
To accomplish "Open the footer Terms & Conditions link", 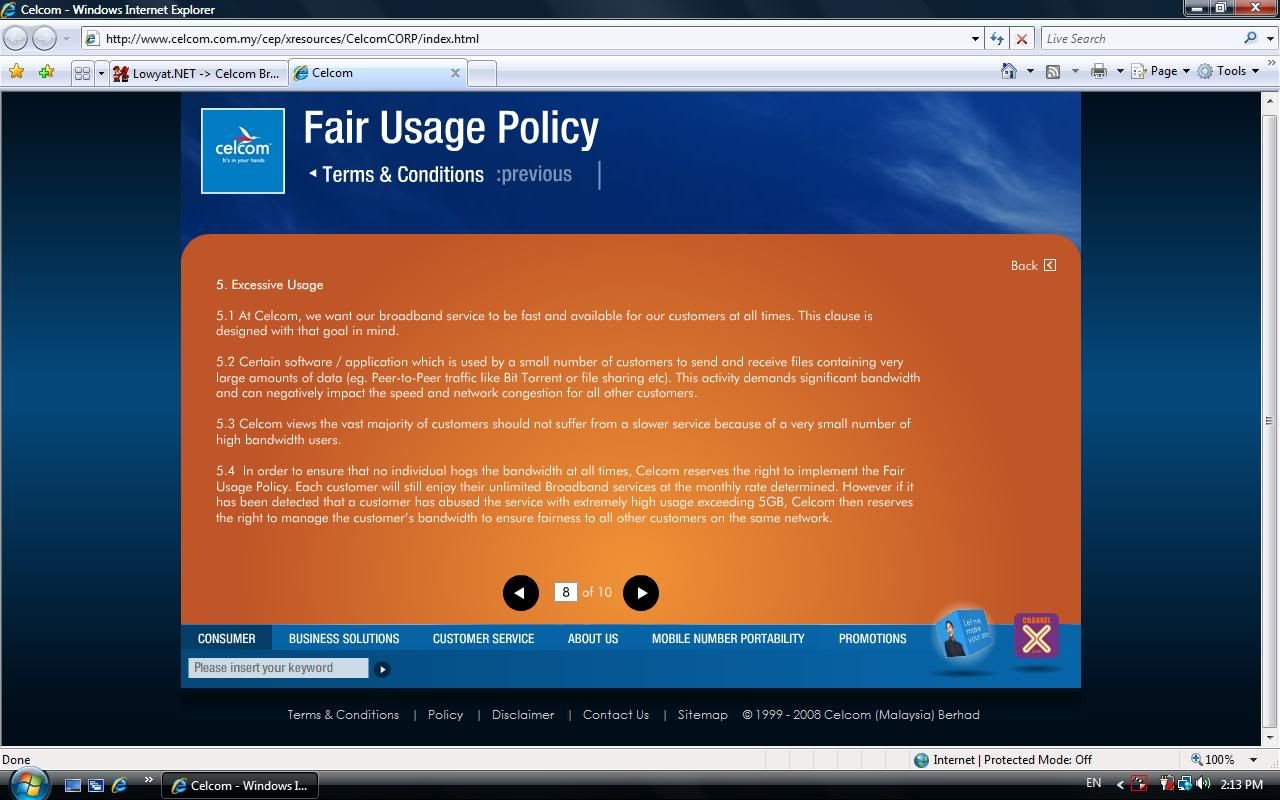I will tap(343, 715).
